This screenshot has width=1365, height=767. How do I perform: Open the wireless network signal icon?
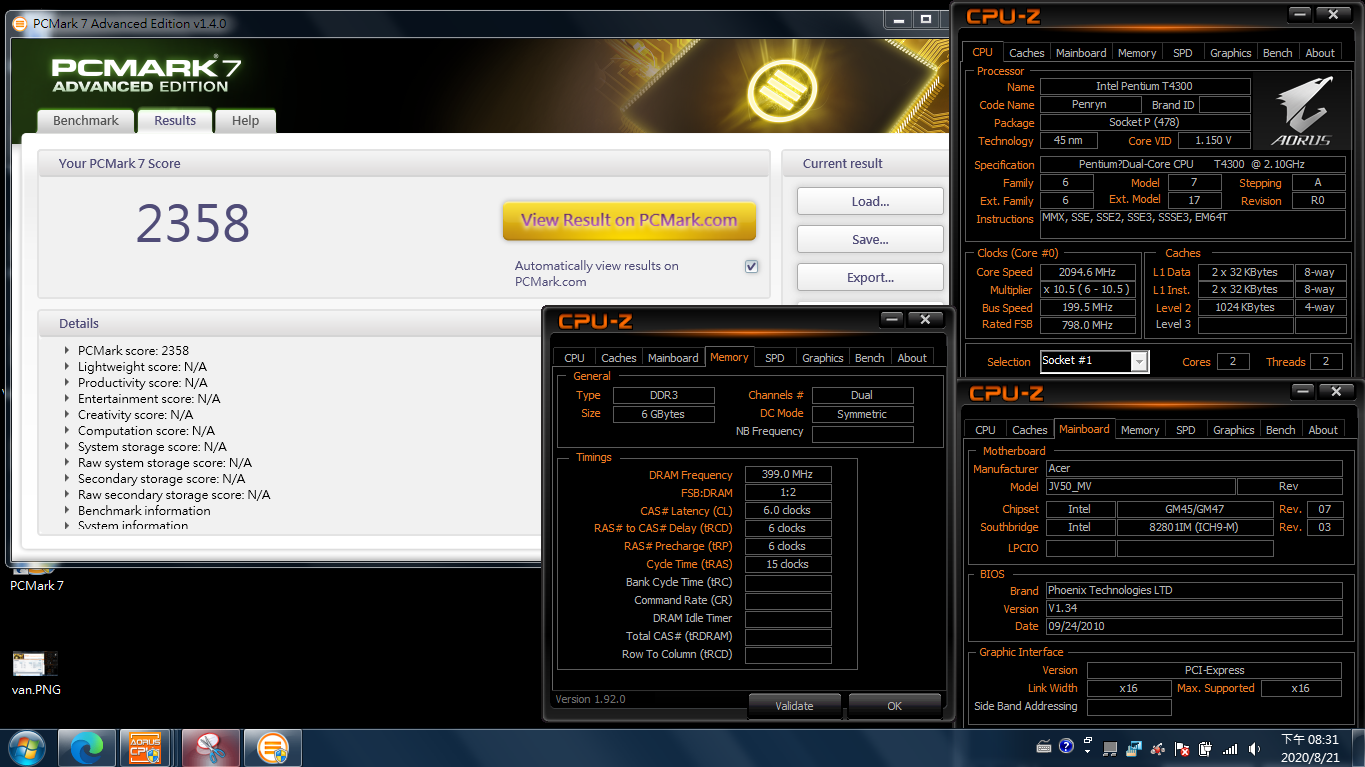pyautogui.click(x=1230, y=748)
